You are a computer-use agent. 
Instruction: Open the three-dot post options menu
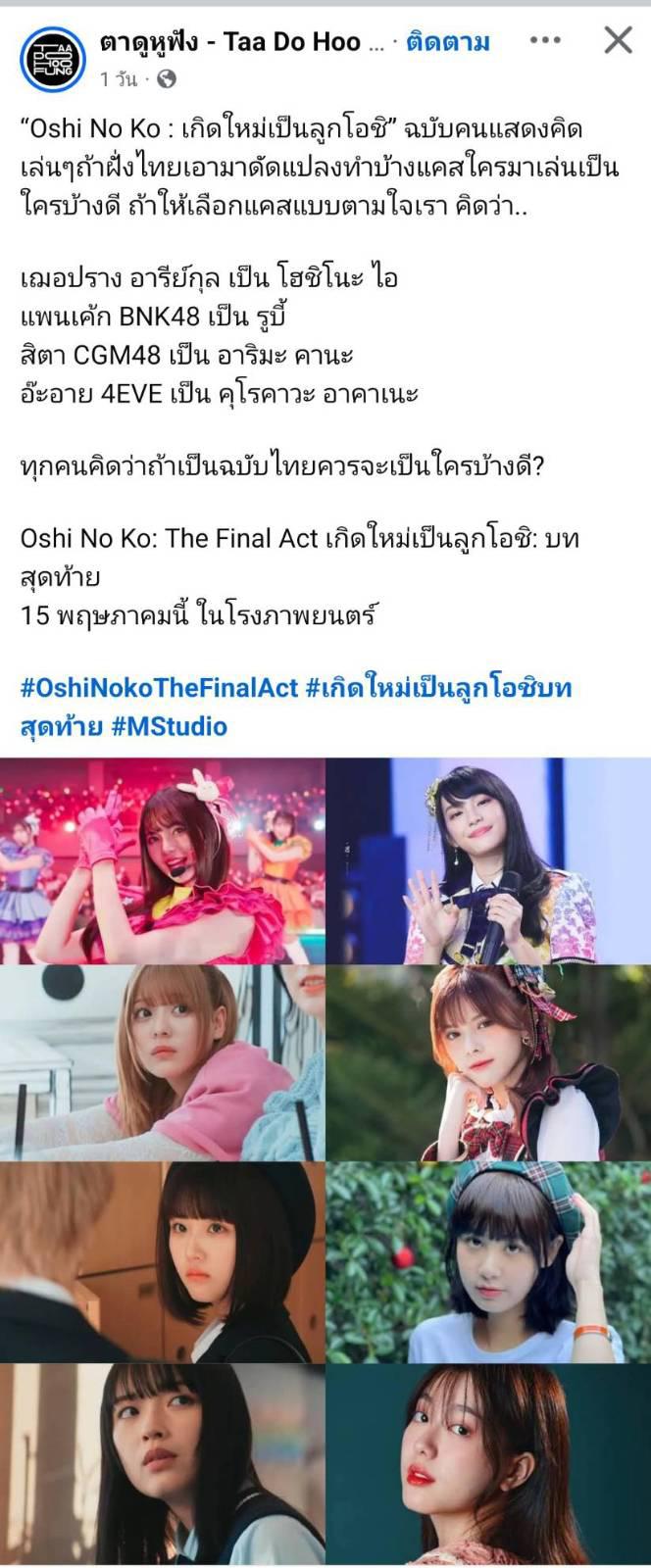point(545,41)
